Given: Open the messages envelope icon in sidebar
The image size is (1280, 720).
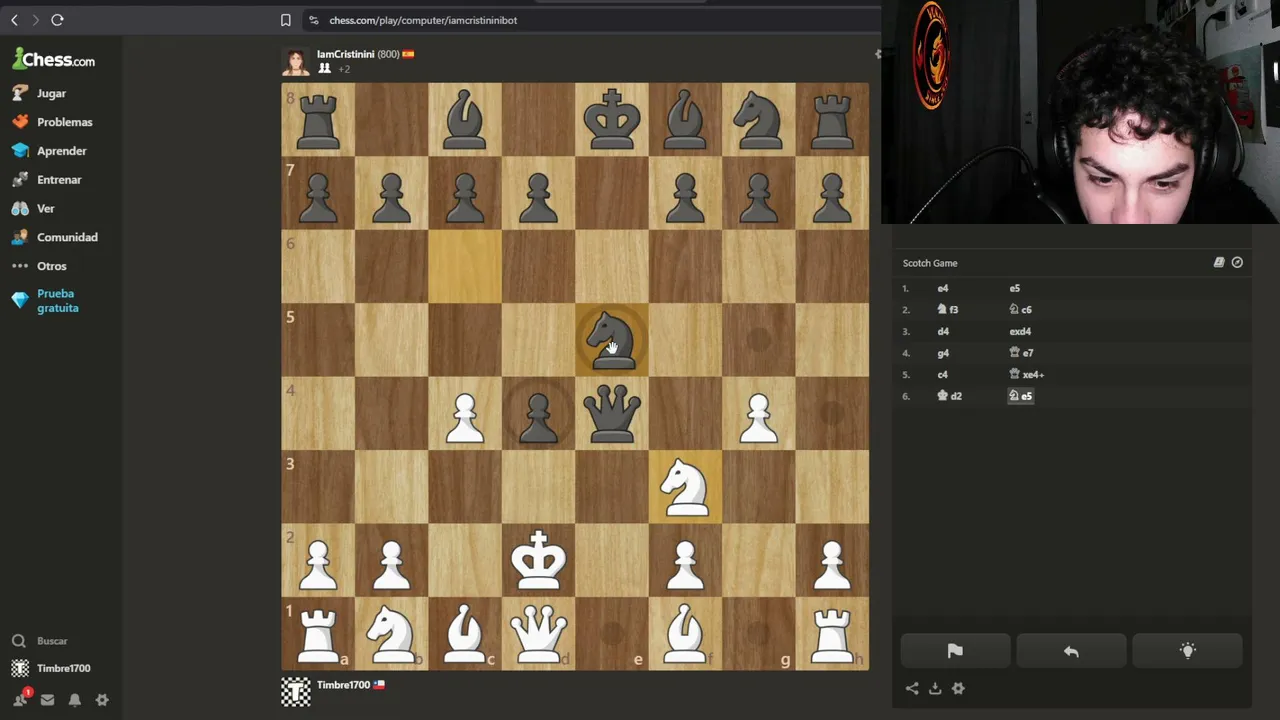Looking at the screenshot, I should pos(47,700).
